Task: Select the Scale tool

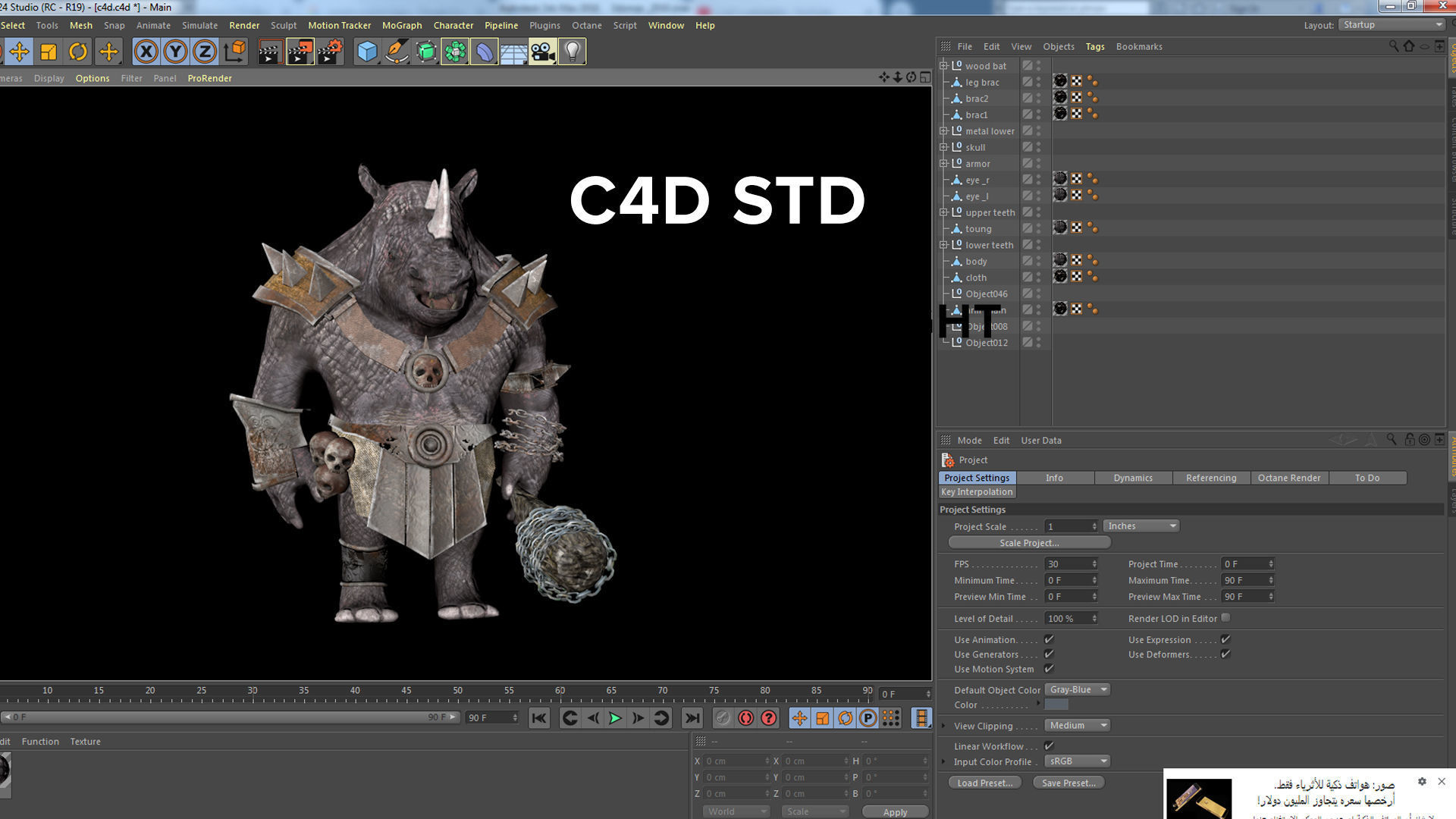Action: (x=49, y=52)
